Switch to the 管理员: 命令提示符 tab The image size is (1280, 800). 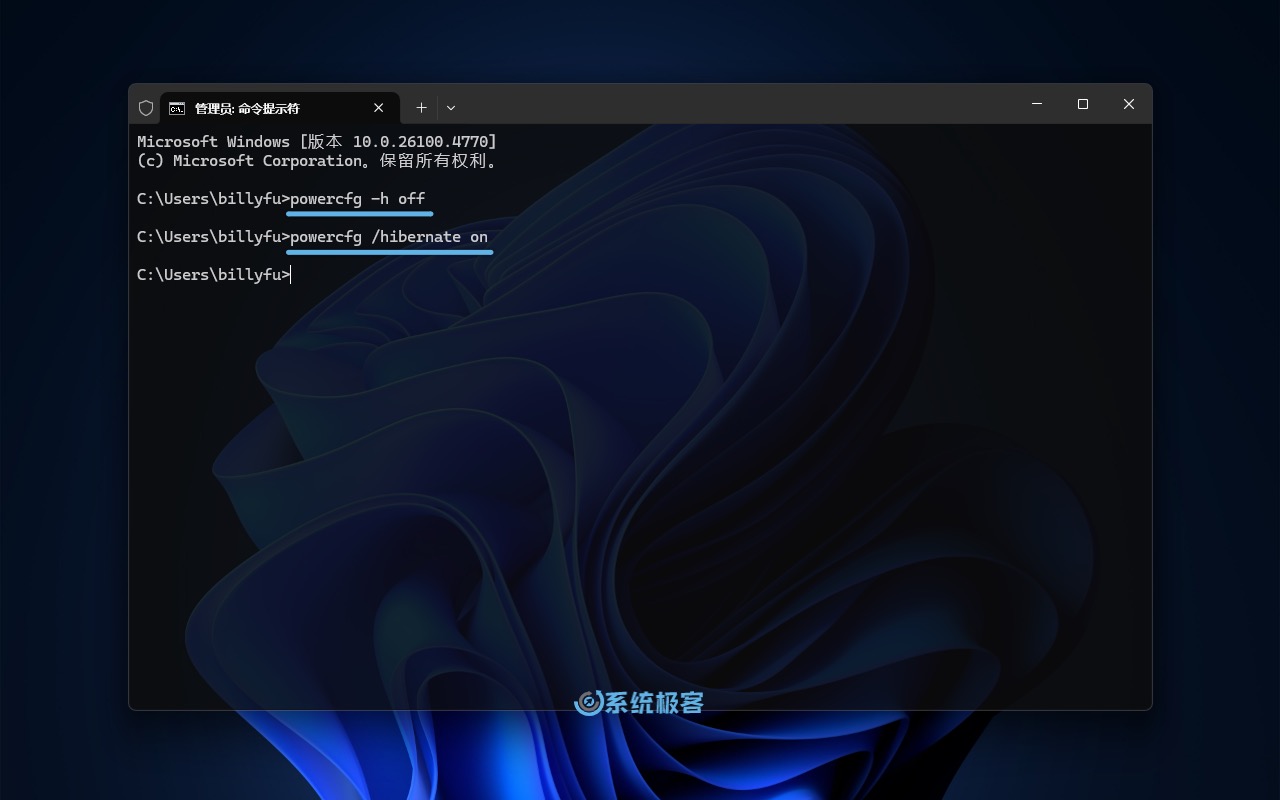(x=280, y=108)
